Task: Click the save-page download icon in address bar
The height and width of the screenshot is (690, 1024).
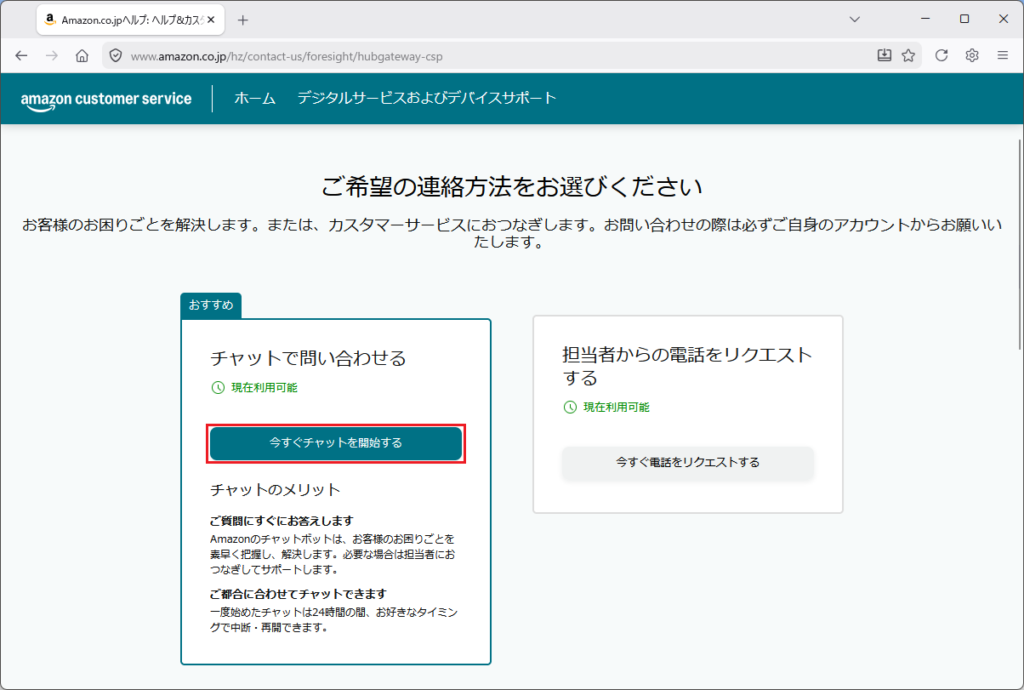Action: pos(884,55)
